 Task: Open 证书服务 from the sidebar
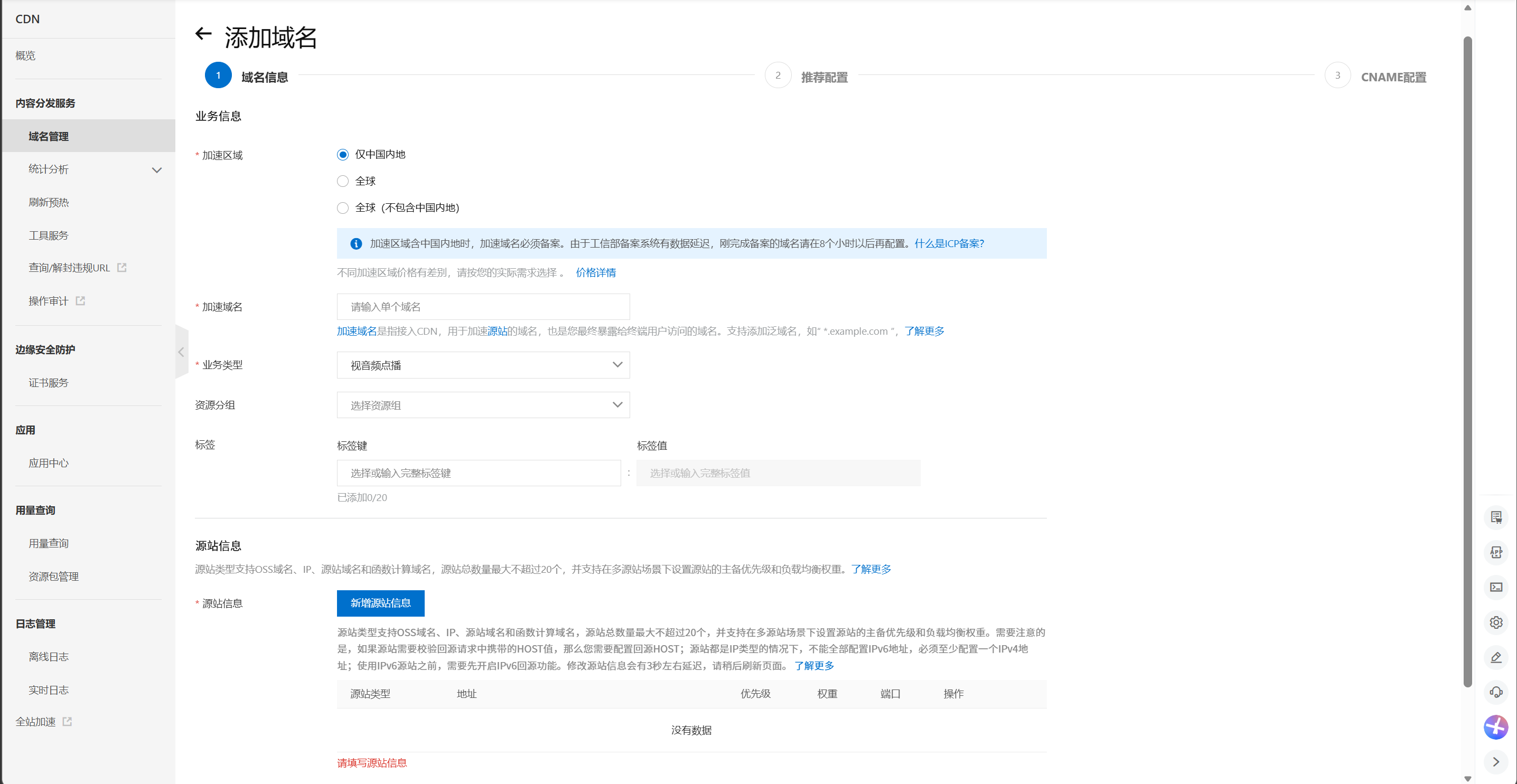pyautogui.click(x=49, y=382)
